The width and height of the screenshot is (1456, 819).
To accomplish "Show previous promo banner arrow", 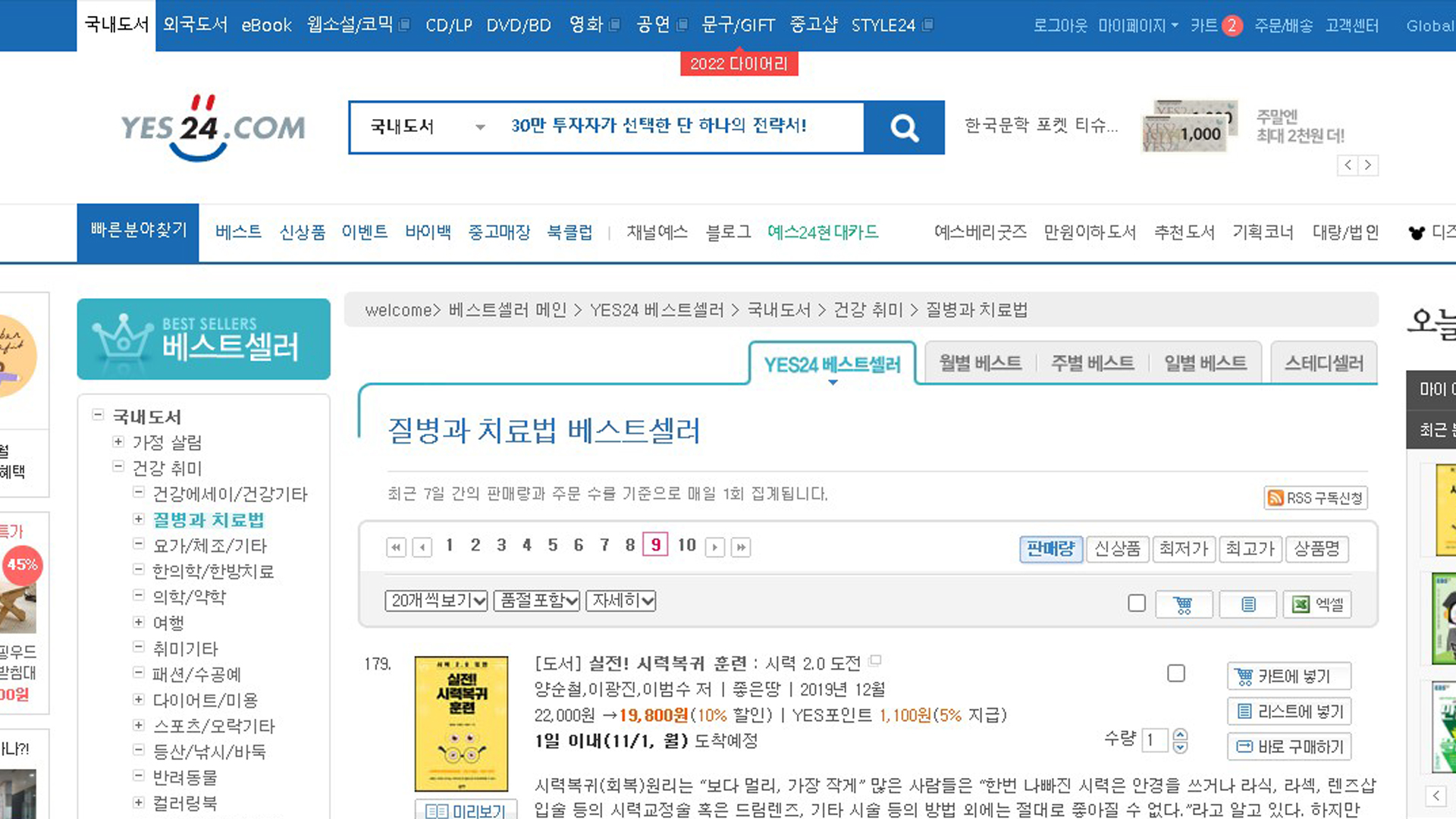I will pyautogui.click(x=1348, y=165).
